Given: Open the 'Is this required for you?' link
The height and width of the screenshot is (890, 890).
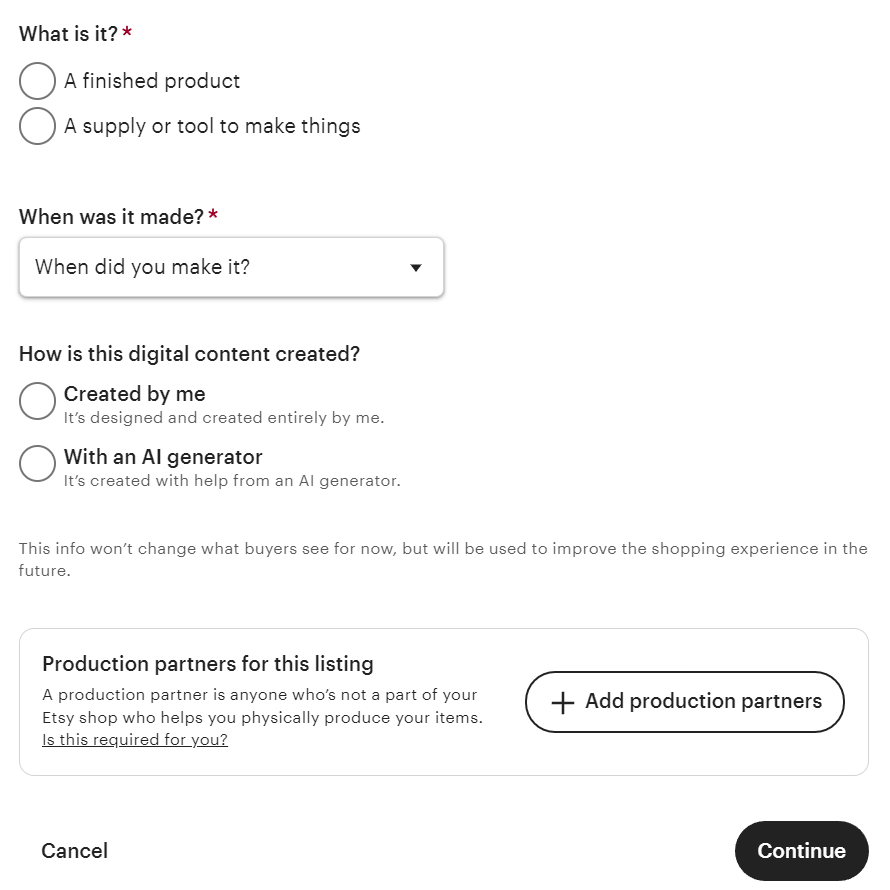Looking at the screenshot, I should [134, 739].
